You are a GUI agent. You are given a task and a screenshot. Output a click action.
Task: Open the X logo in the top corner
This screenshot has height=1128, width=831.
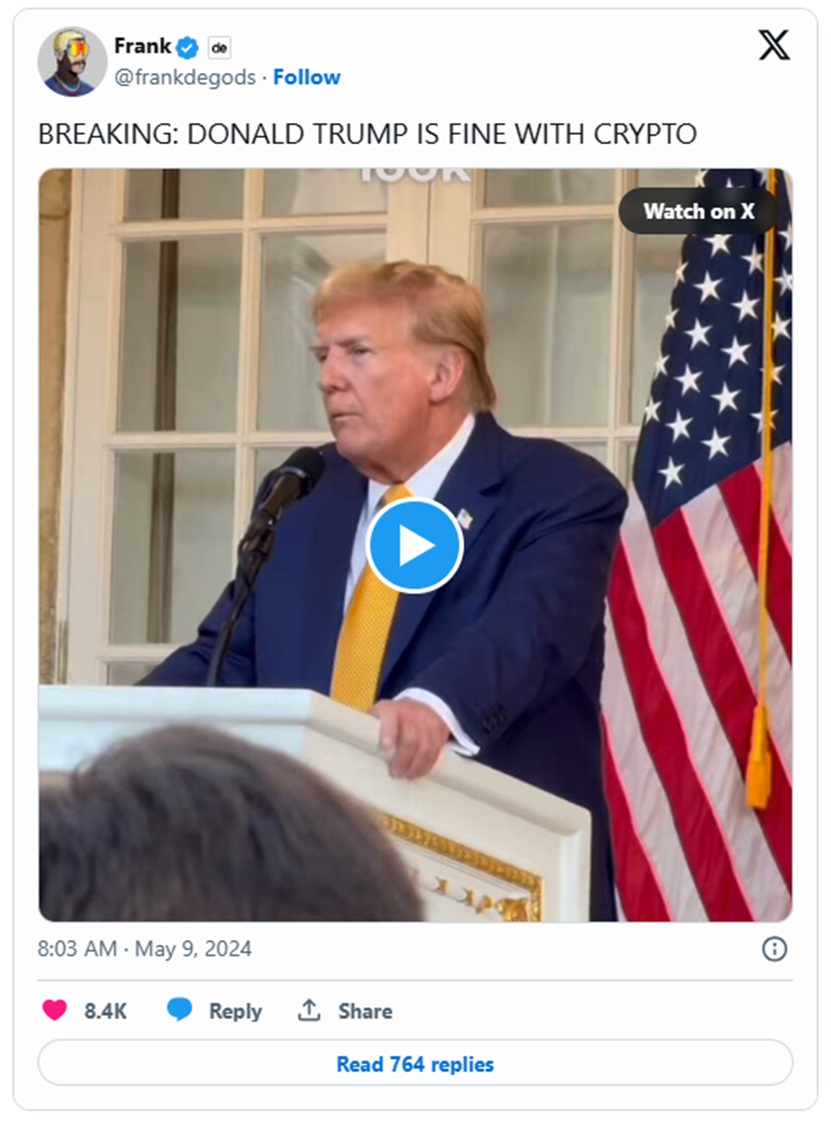tap(774, 45)
